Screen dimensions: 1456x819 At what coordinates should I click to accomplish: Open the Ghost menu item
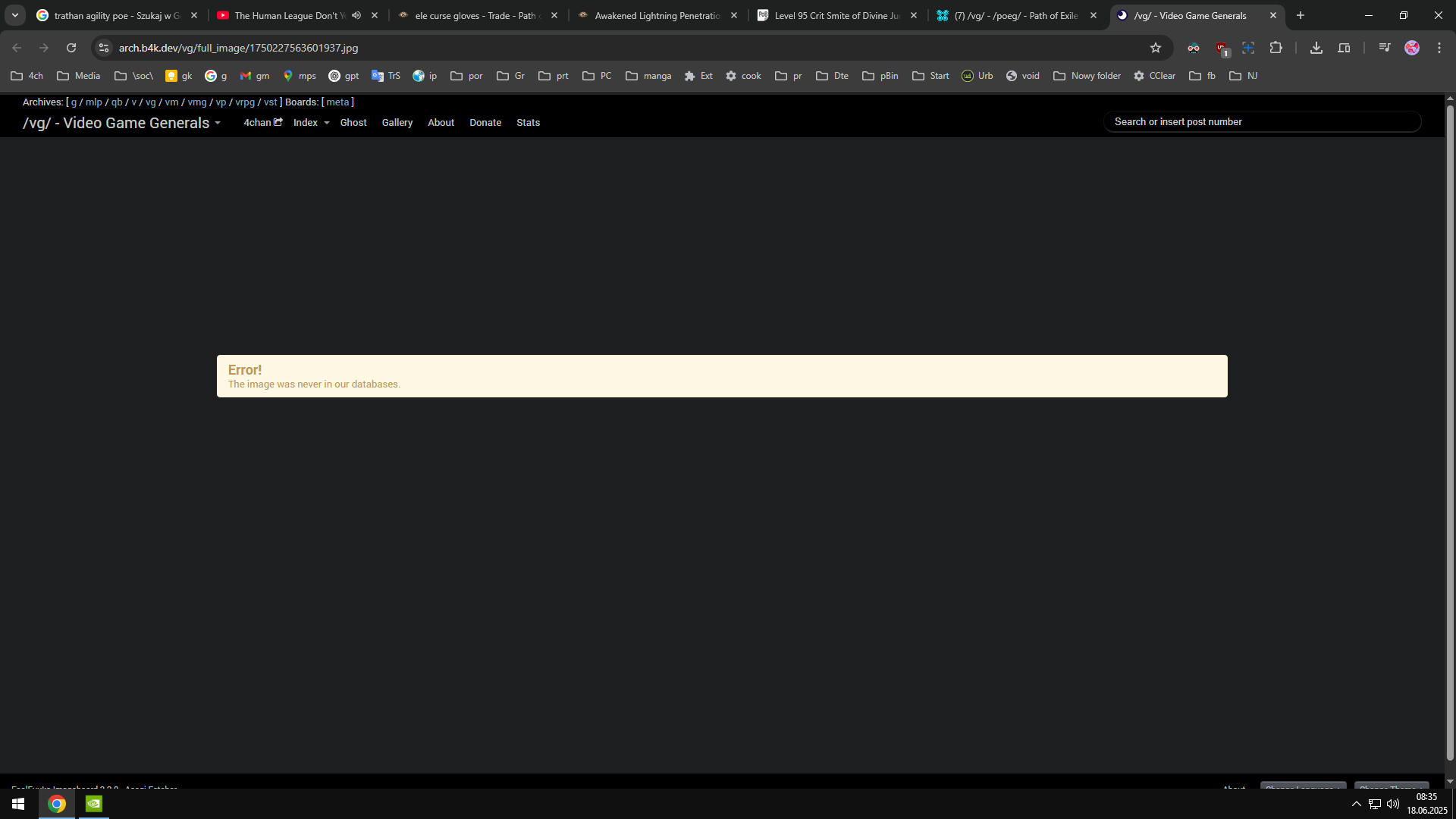[353, 123]
